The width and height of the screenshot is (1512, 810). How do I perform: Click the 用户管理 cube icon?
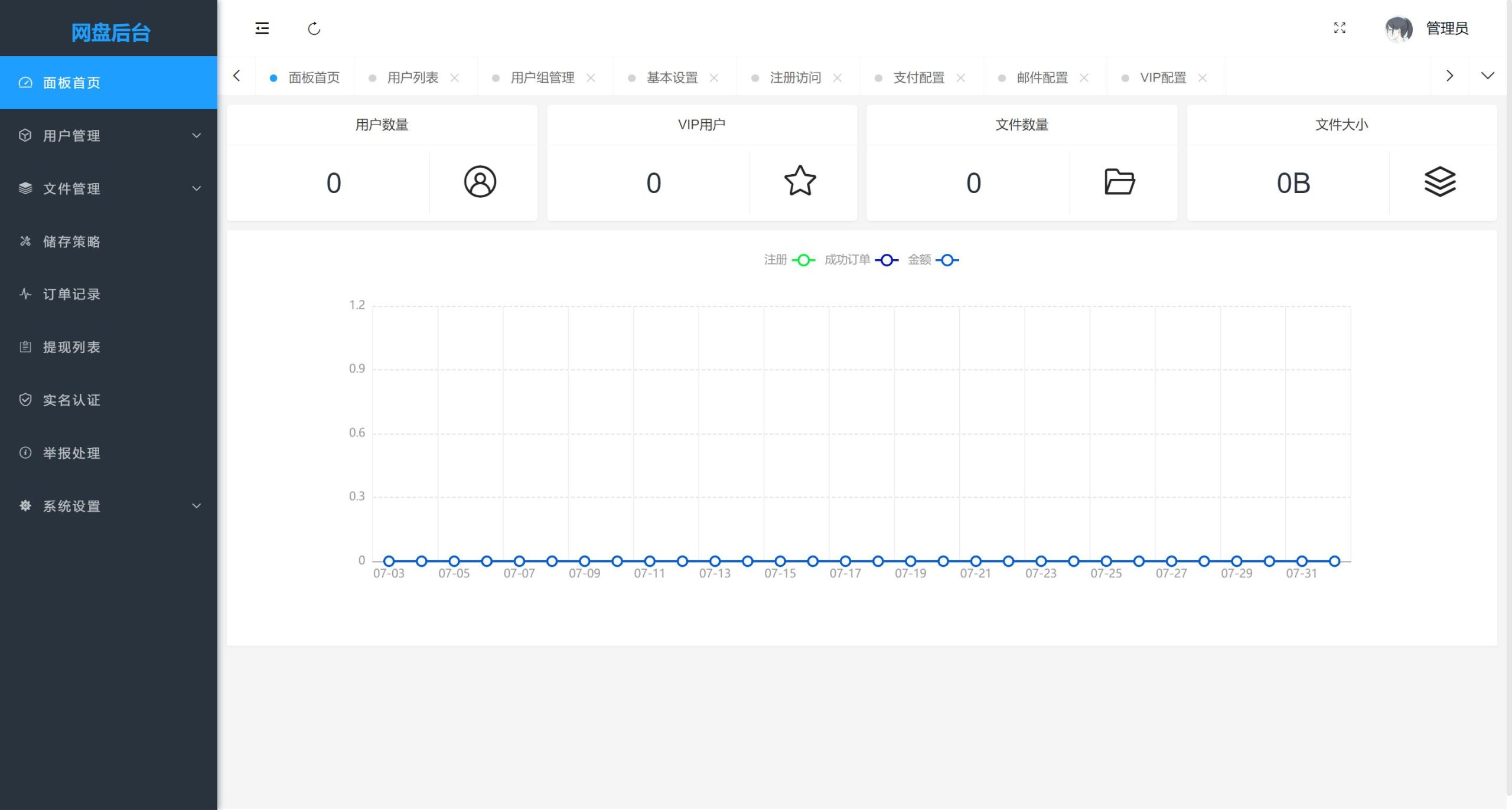pos(25,135)
